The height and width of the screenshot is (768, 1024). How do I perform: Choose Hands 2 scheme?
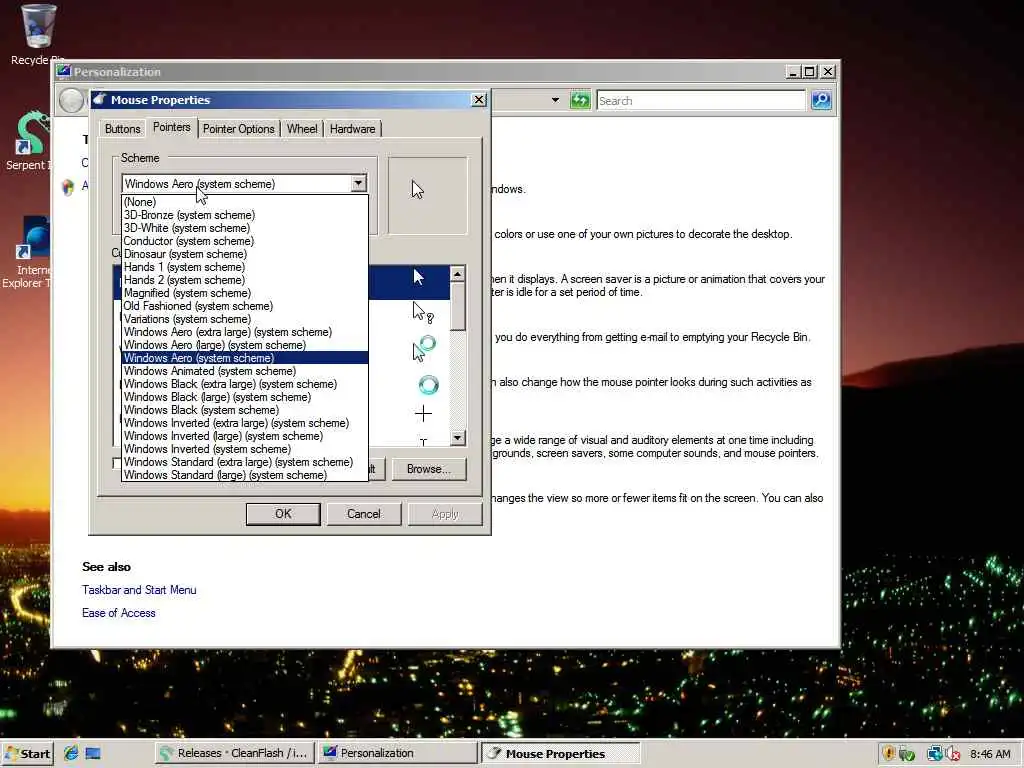click(x=245, y=280)
